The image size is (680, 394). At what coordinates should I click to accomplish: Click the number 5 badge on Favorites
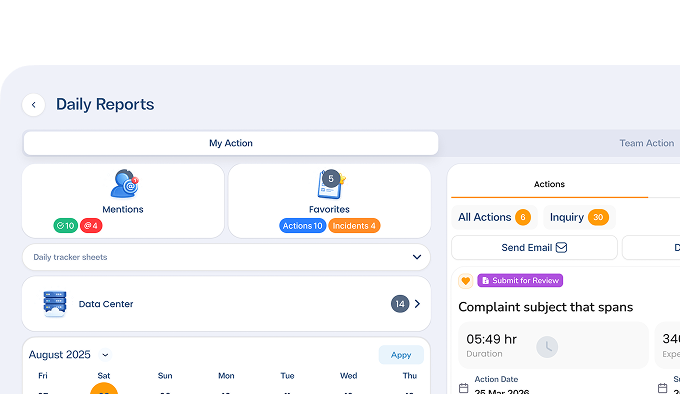coord(331,179)
